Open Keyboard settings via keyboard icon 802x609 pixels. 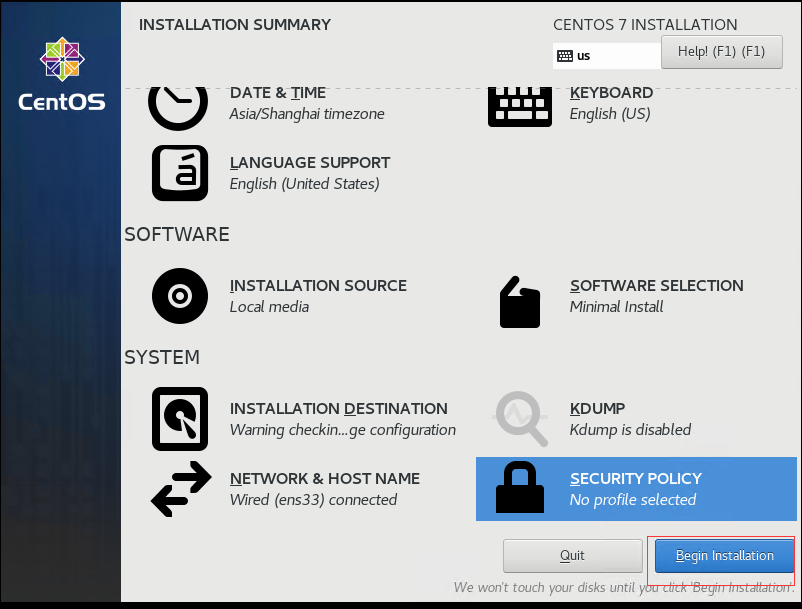(520, 107)
